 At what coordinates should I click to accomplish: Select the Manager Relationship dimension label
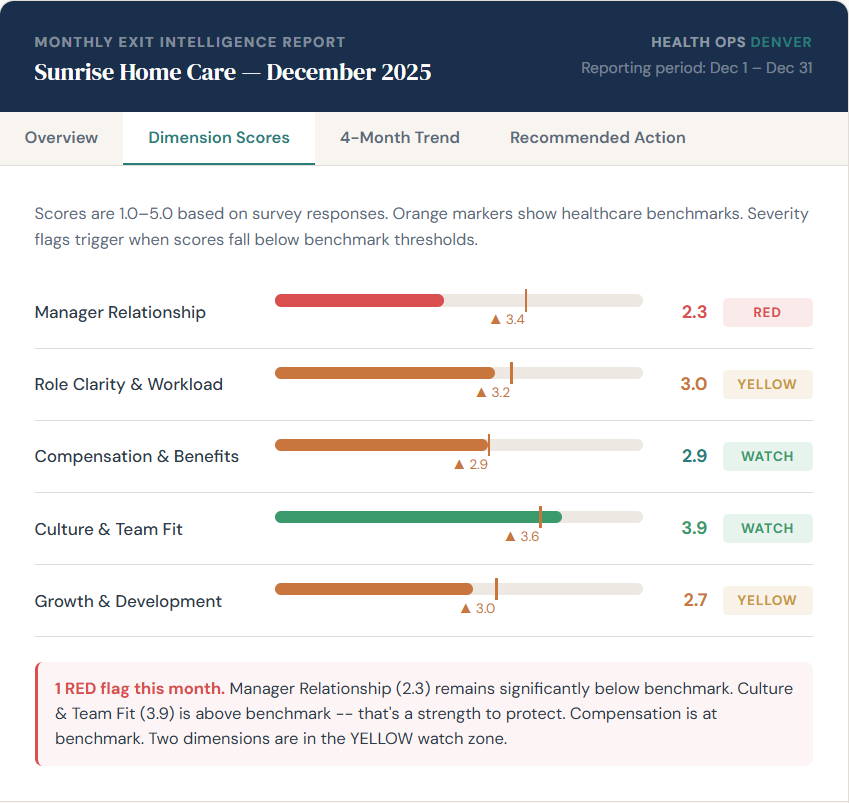click(x=120, y=312)
